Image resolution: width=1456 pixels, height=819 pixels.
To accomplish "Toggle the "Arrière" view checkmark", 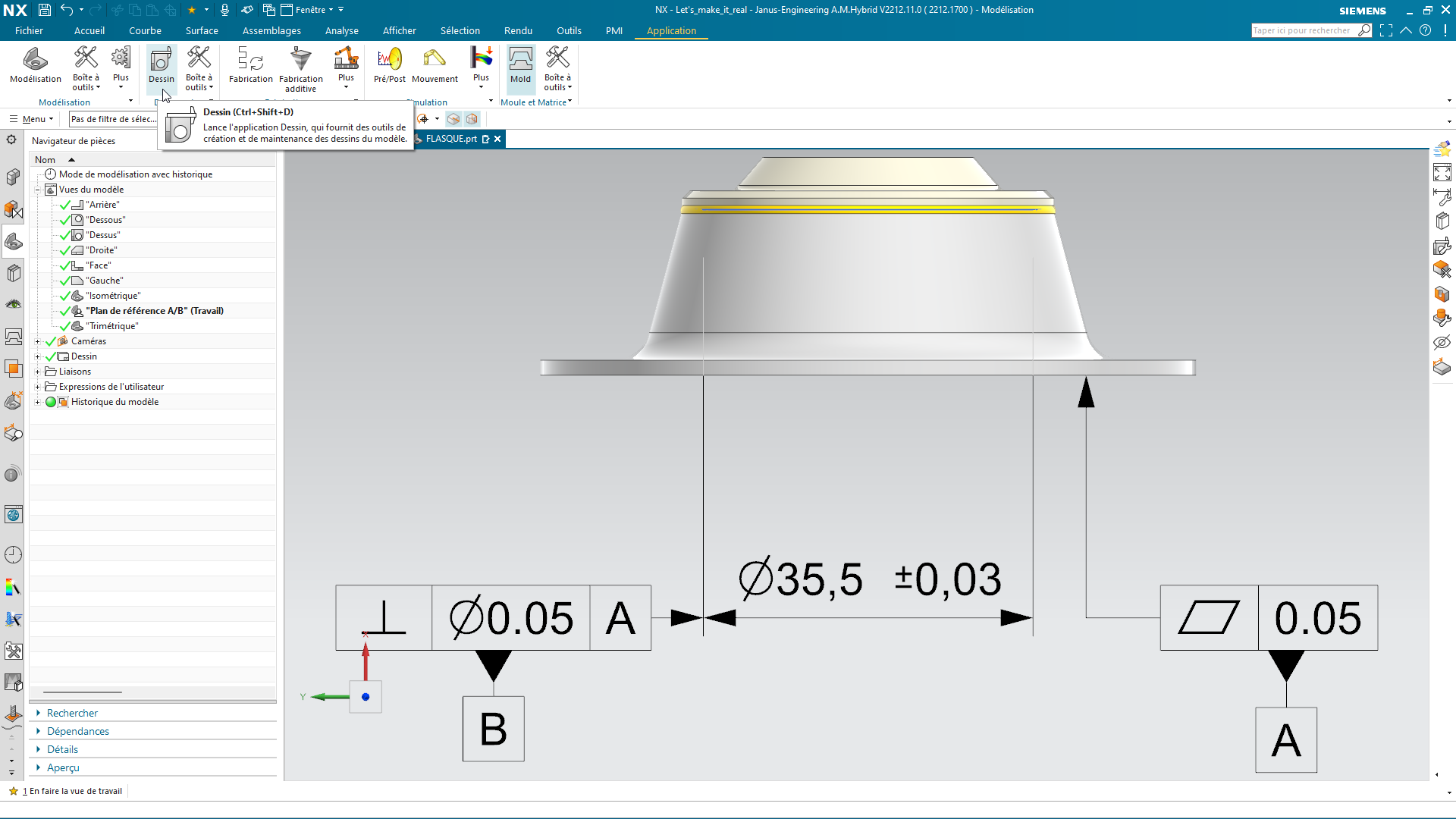I will coord(65,205).
